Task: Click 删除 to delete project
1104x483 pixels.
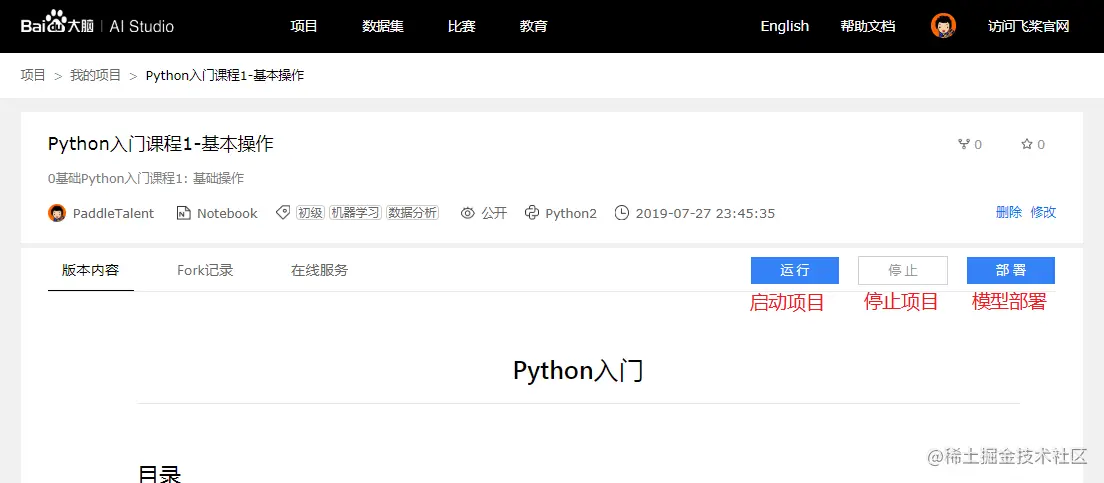Action: (x=1009, y=213)
